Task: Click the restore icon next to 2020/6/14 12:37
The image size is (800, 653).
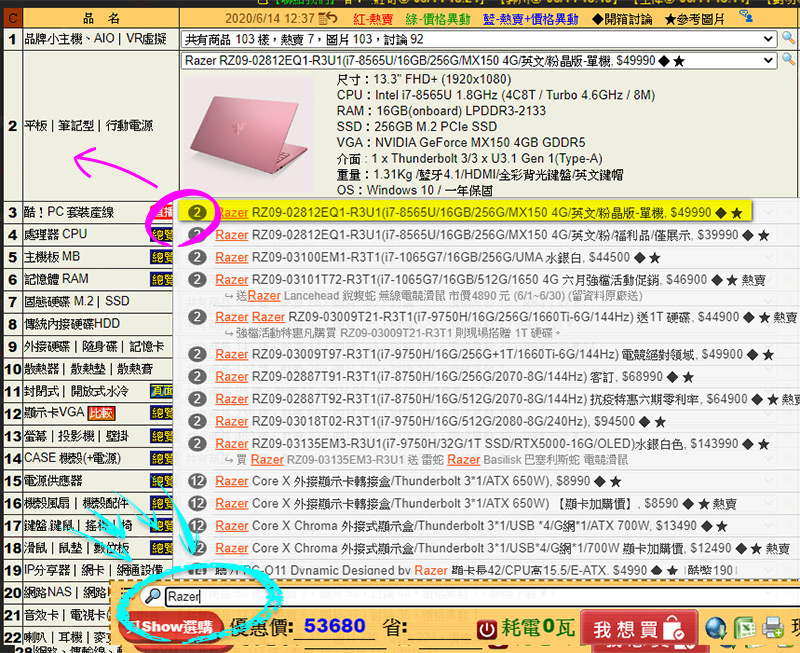Action: point(328,19)
